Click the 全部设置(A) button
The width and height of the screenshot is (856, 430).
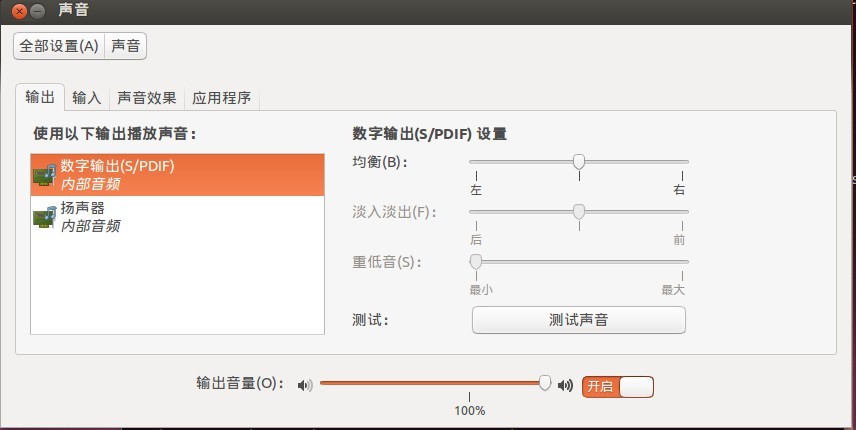pyautogui.click(x=59, y=46)
